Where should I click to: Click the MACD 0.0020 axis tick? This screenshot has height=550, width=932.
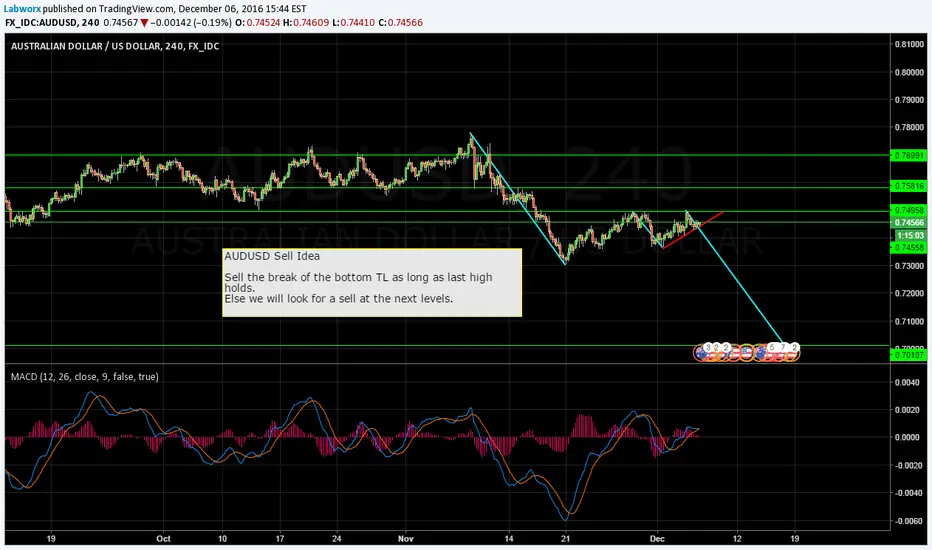[x=908, y=410]
